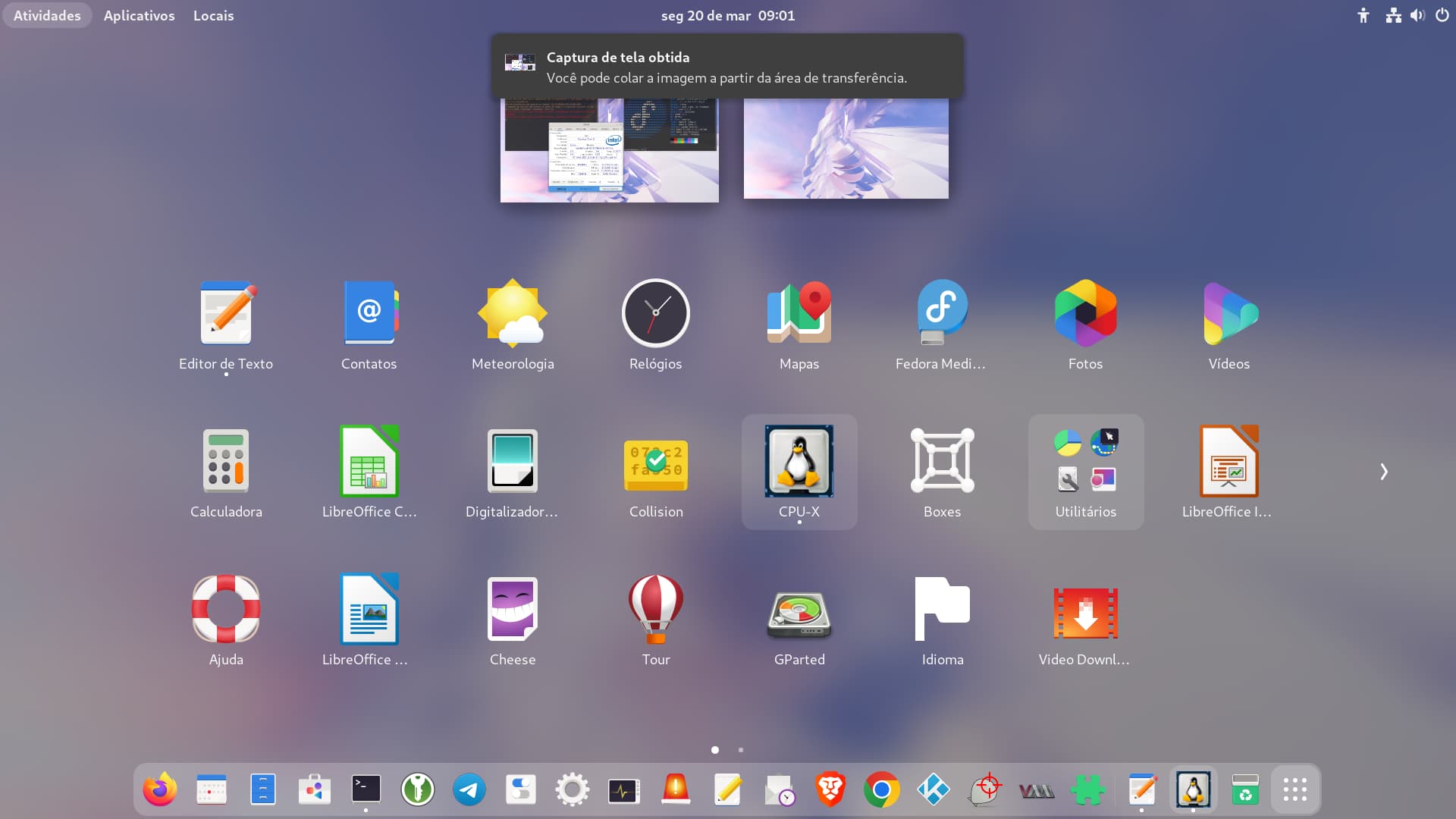Open Text Editor from the dock
The image size is (1456, 819).
pos(1142,790)
